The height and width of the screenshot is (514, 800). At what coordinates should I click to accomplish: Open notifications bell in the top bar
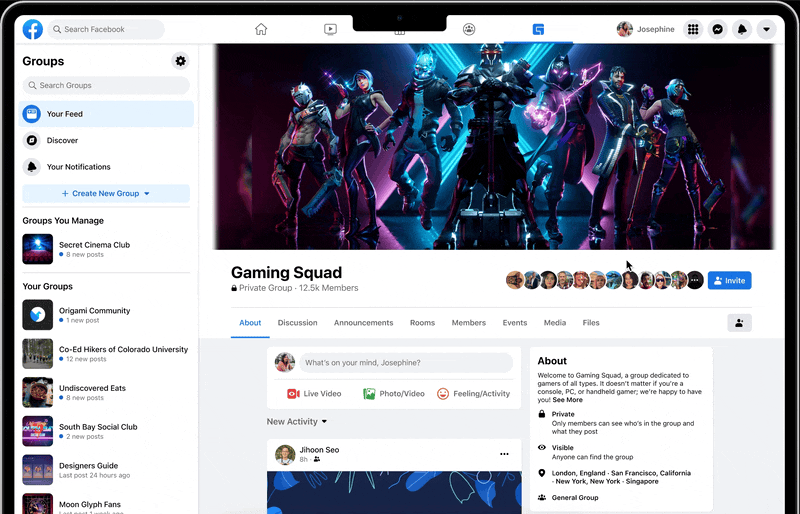click(742, 29)
